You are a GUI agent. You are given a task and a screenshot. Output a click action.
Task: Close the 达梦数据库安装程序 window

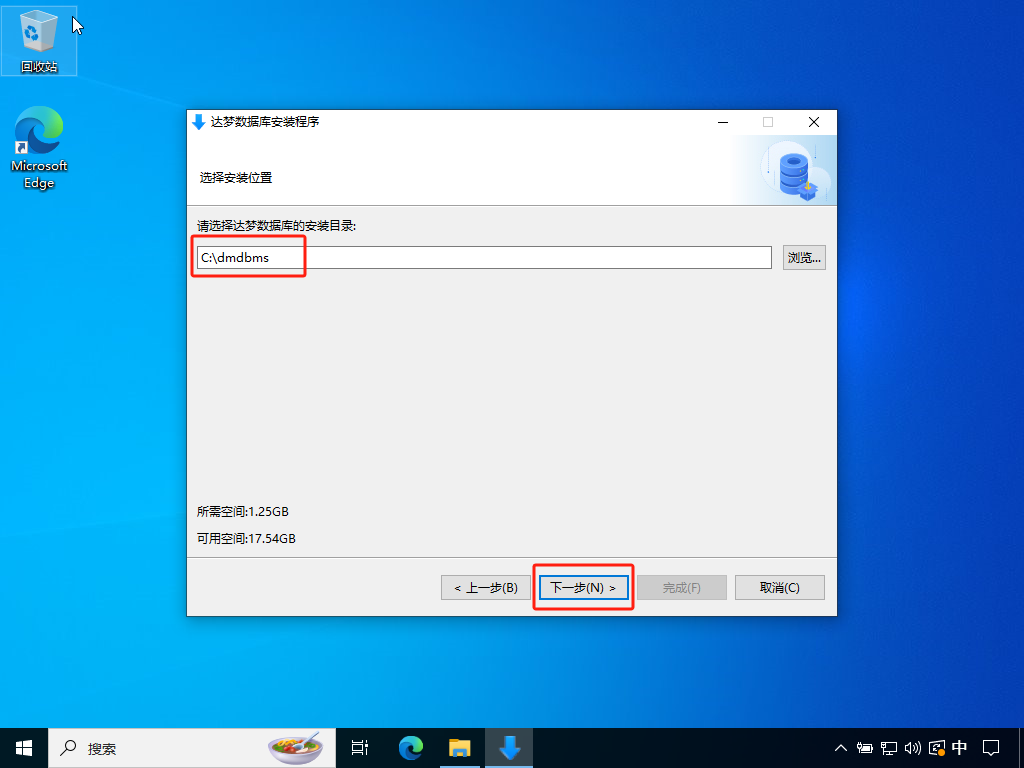[814, 122]
